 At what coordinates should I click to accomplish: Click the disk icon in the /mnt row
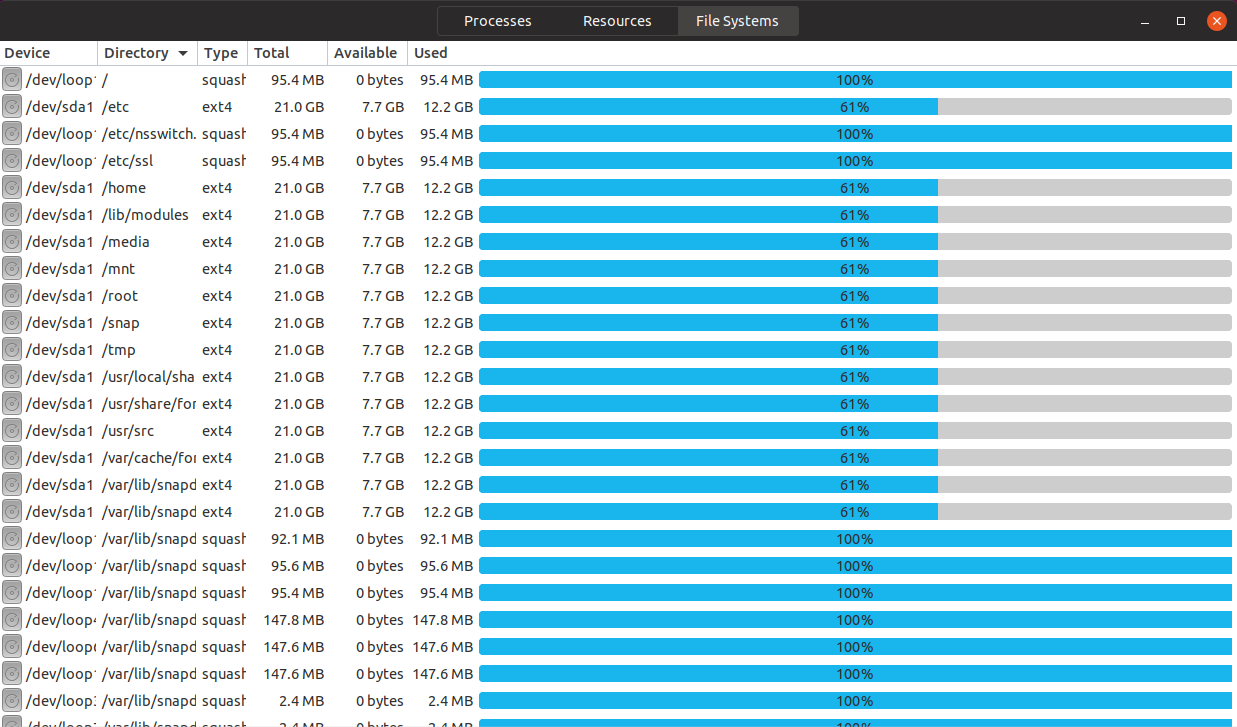point(12,269)
